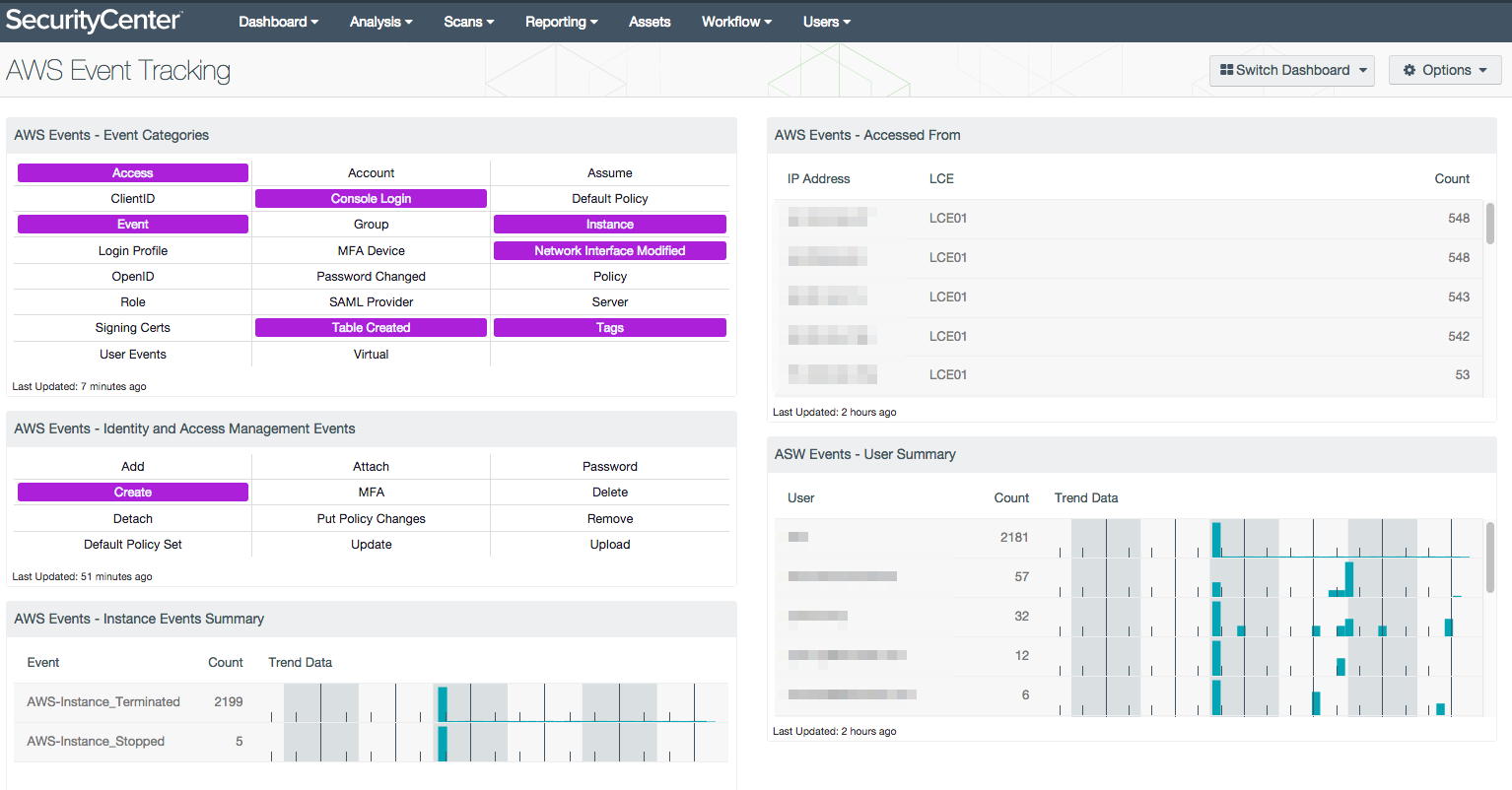
Task: Click the Login Profile cell
Action: [133, 251]
